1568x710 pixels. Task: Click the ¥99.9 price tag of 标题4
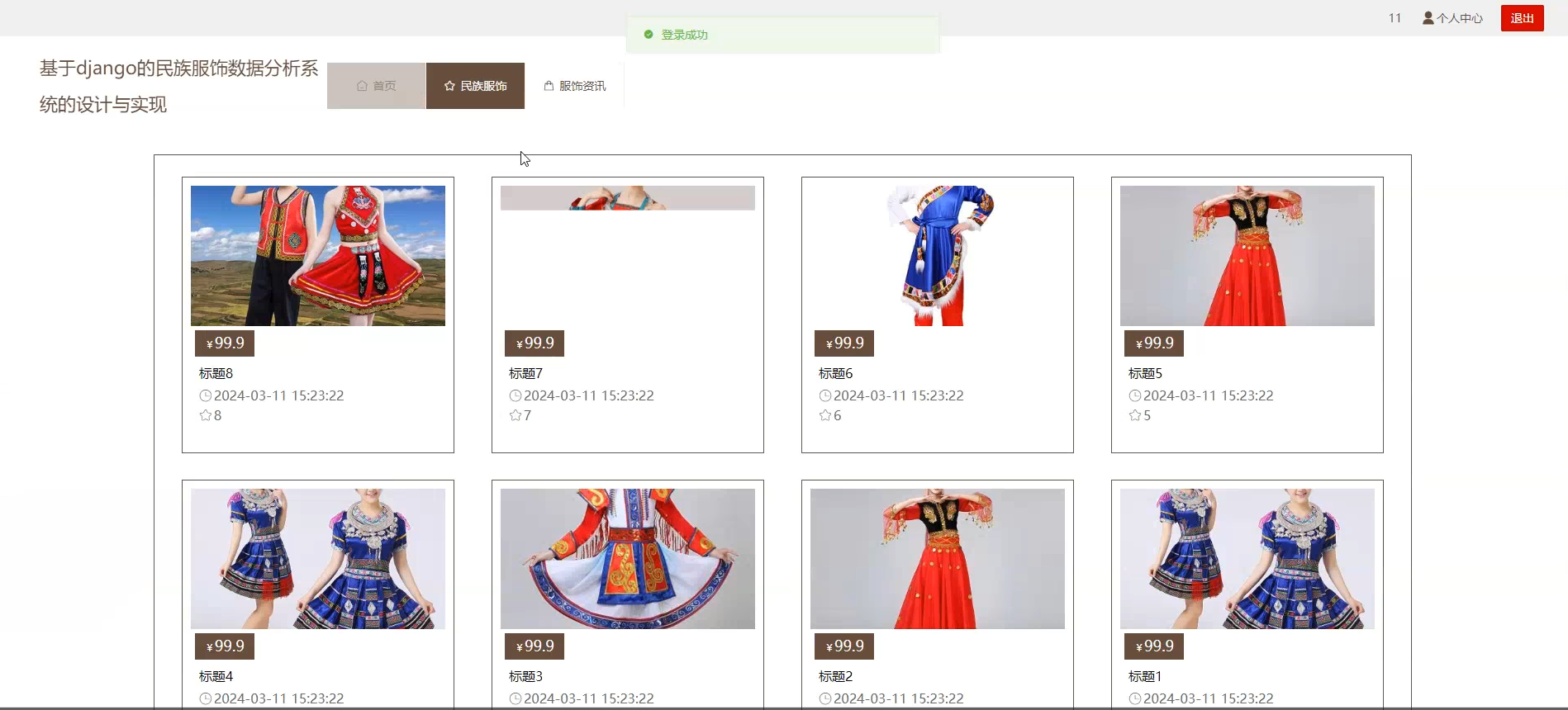tap(225, 646)
